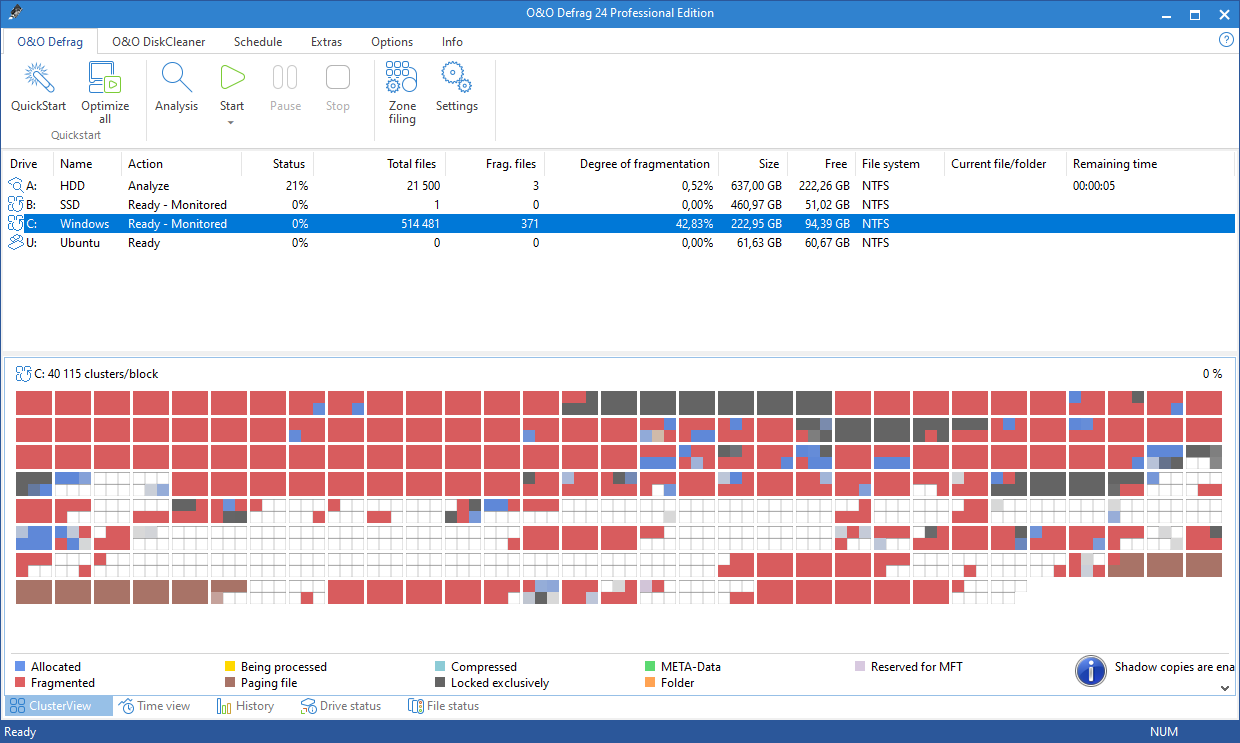The height and width of the screenshot is (743, 1240).
Task: Select the Ubuntu drive row
Action: click(x=619, y=243)
